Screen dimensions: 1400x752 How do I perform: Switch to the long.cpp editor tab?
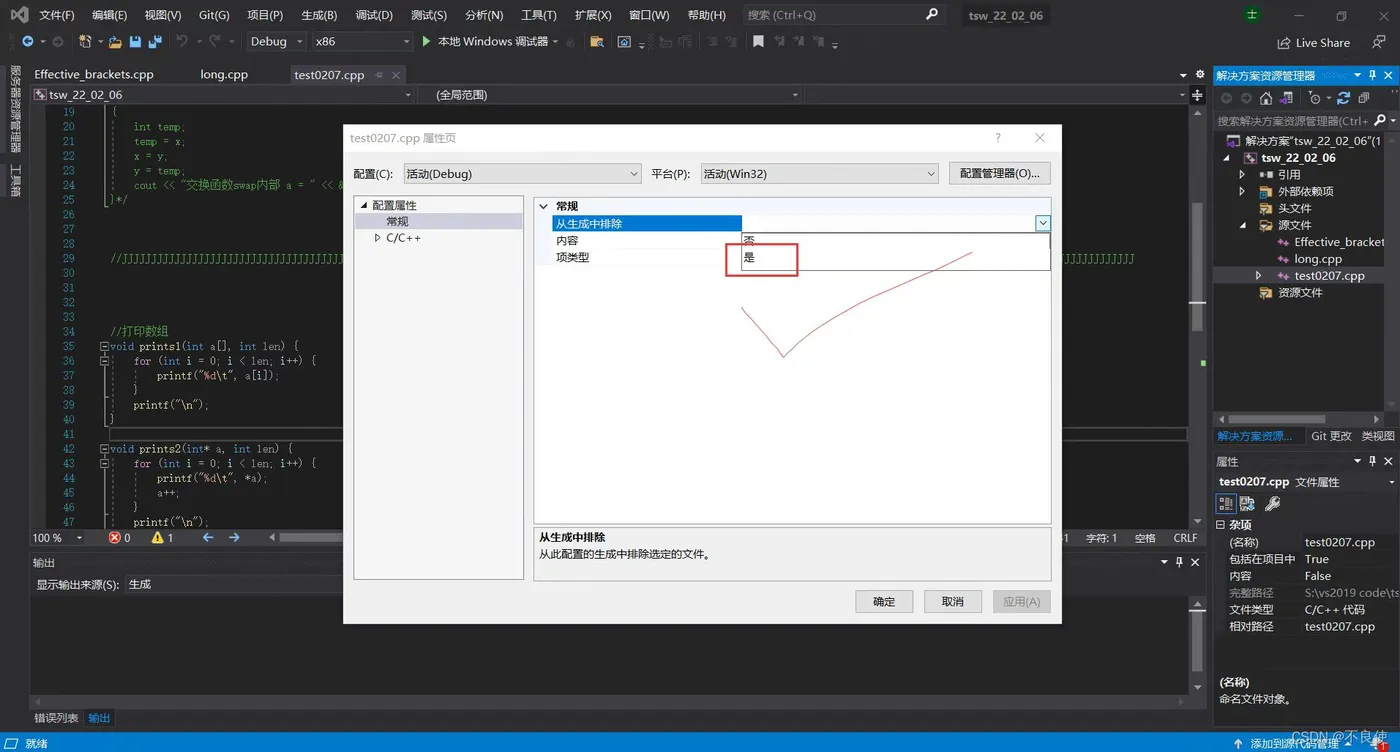pyautogui.click(x=224, y=75)
